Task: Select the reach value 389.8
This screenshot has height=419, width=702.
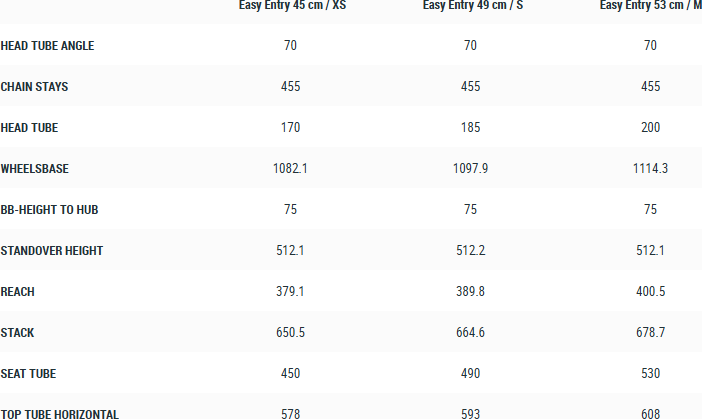Action: (x=470, y=292)
